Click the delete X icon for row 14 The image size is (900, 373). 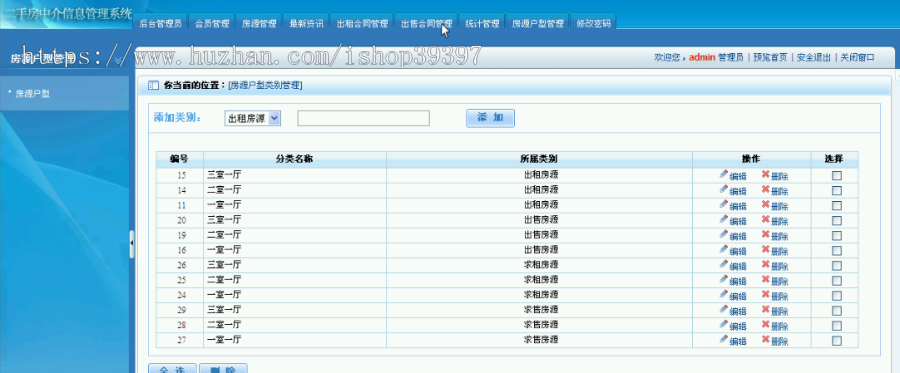(766, 189)
